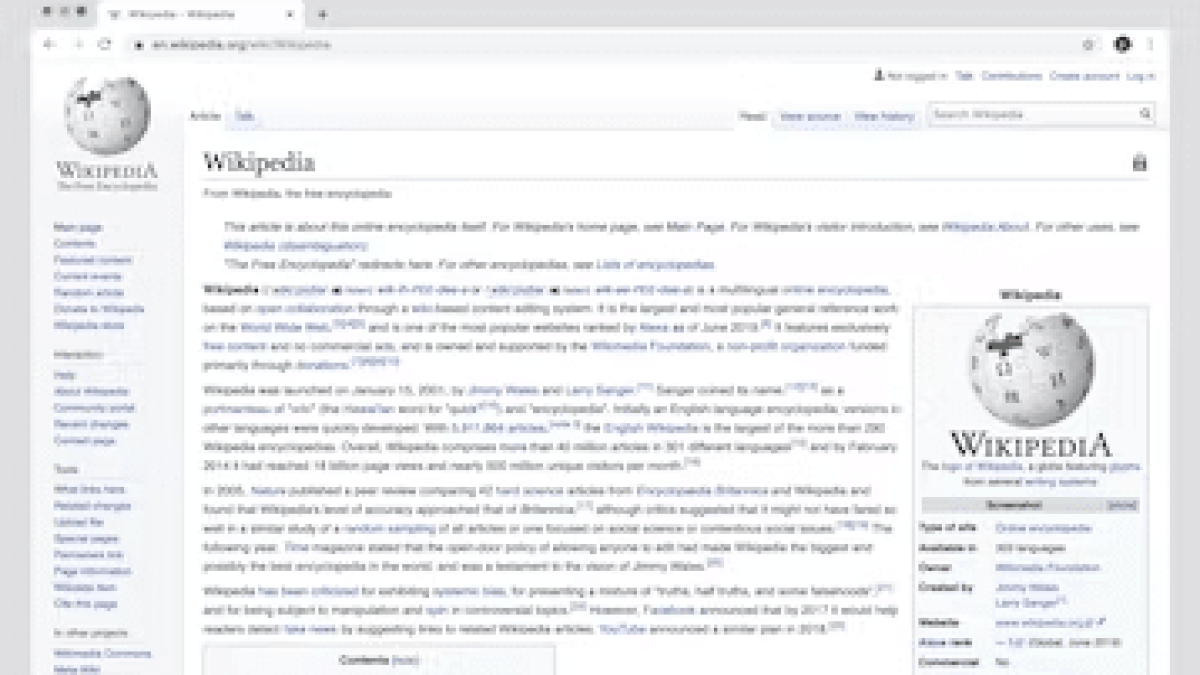Open About Wikipedia in sidebar
Image resolution: width=1200 pixels, height=675 pixels.
(x=90, y=392)
